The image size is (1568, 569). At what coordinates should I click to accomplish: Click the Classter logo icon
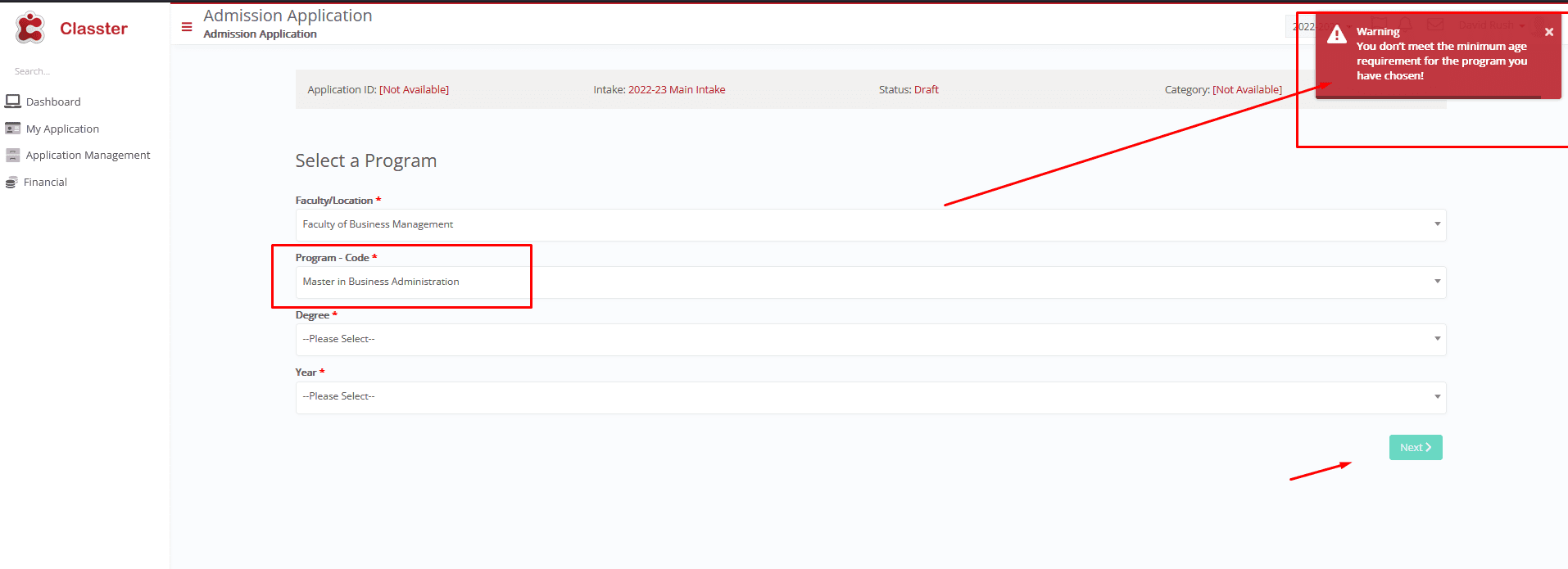30,28
